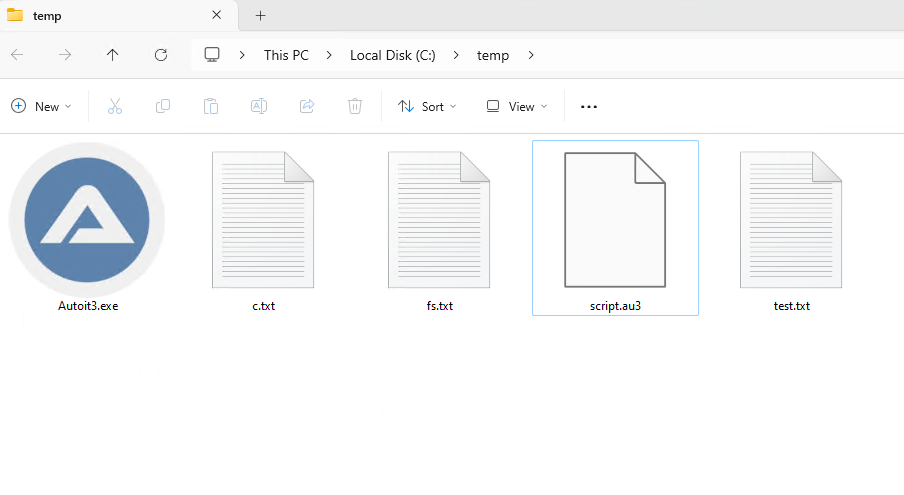Add a new tab with plus button
This screenshot has height=495, width=904.
point(261,15)
